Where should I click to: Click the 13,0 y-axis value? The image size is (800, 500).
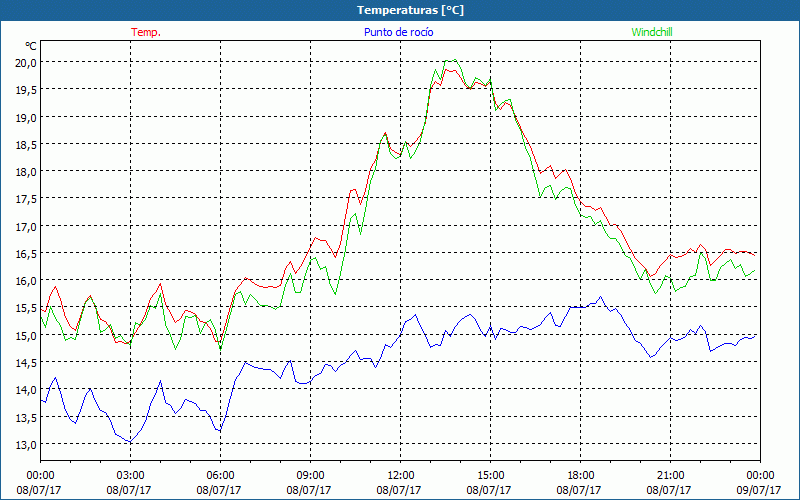click(x=26, y=445)
